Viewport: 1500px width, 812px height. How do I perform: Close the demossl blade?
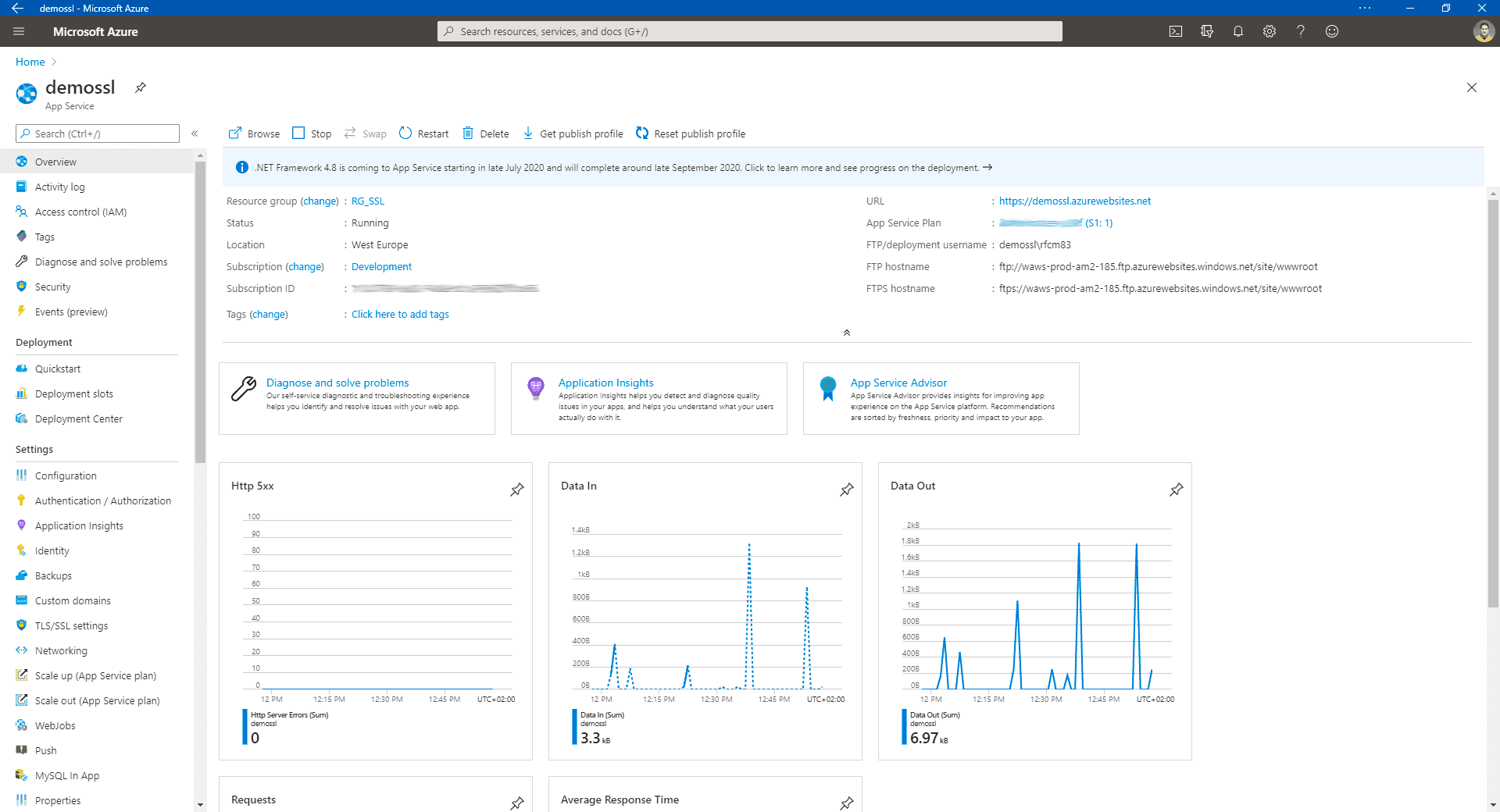click(x=1472, y=87)
